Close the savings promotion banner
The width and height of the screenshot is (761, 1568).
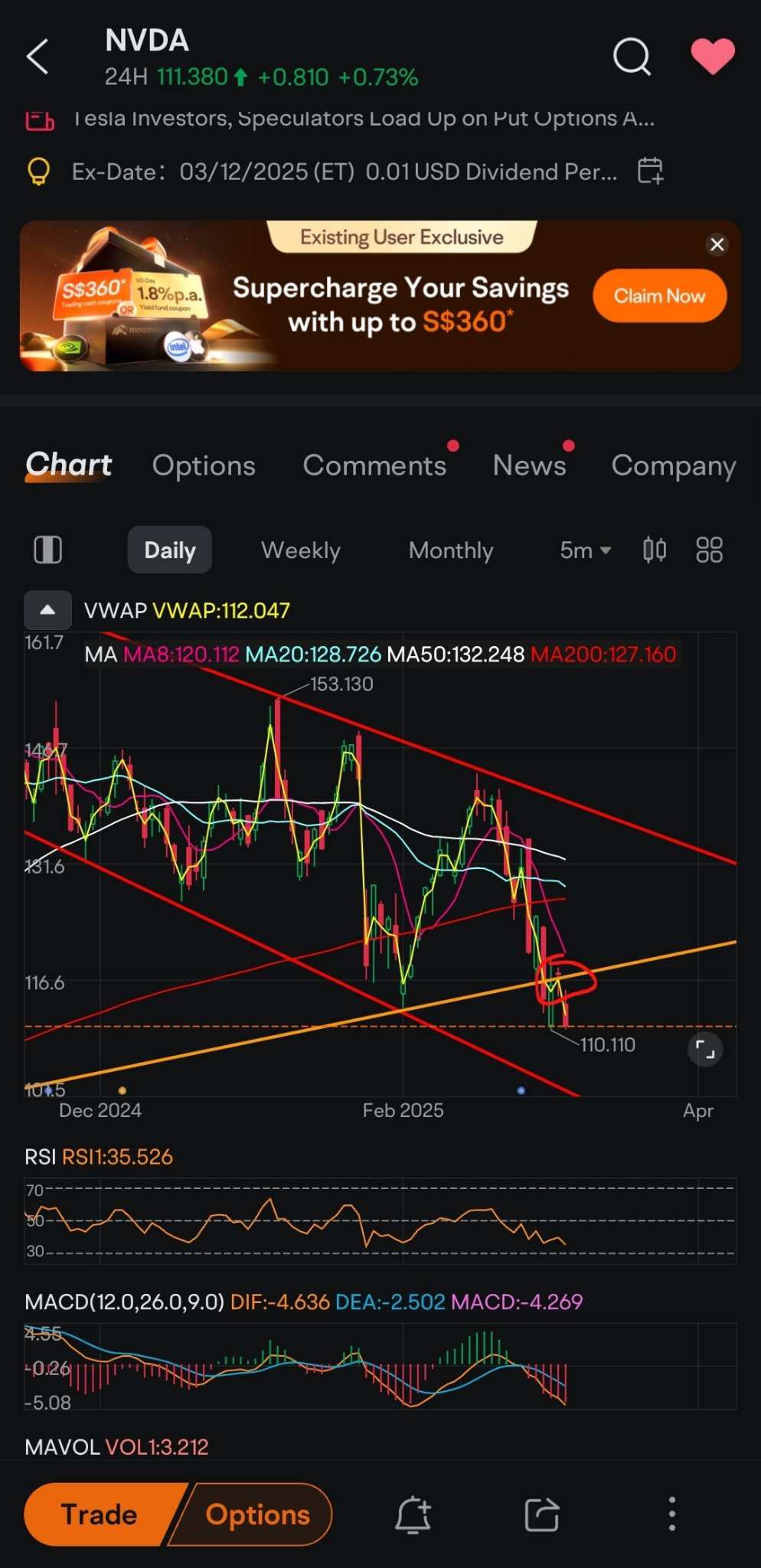point(717,244)
